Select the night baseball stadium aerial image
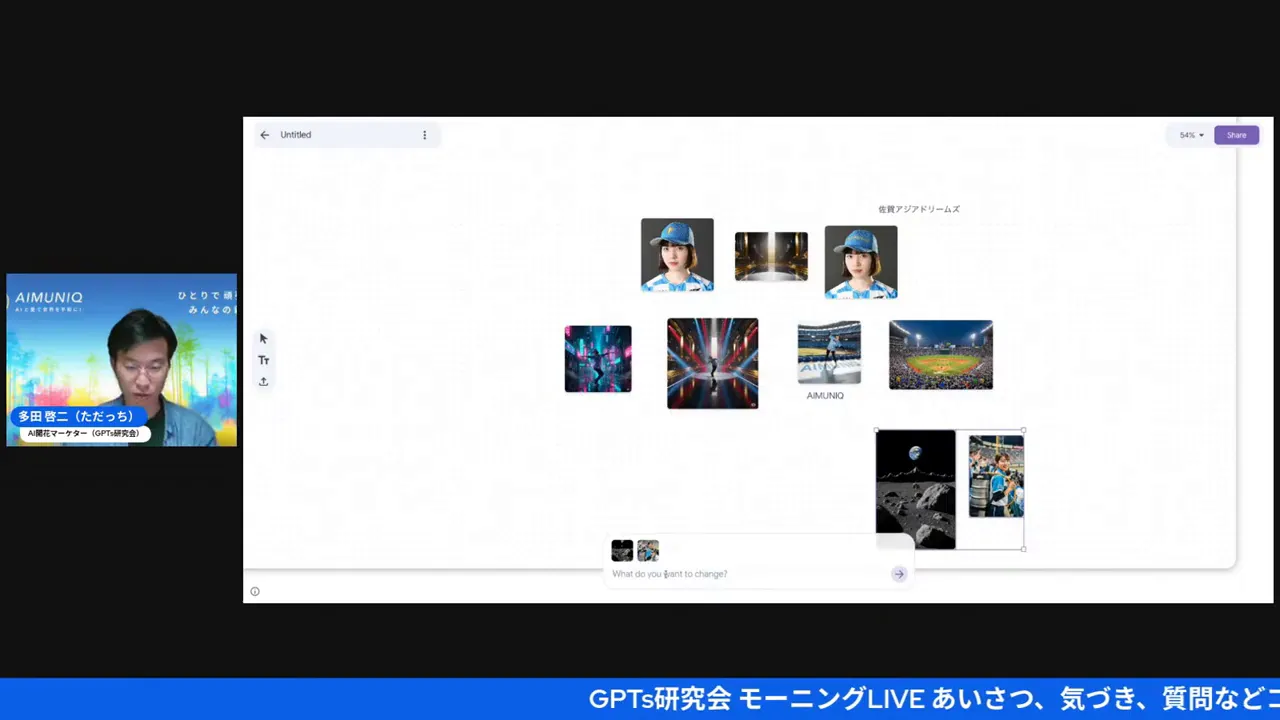Screen dimensions: 1280x720 point(940,355)
